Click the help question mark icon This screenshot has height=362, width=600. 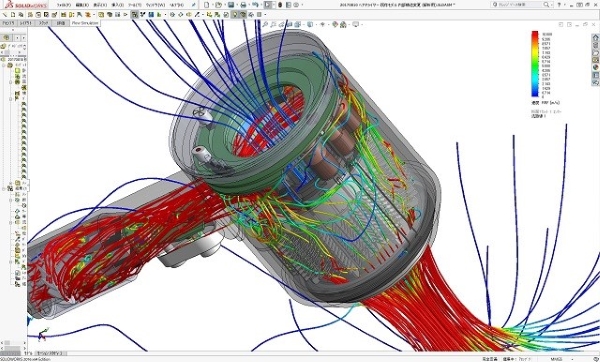tap(559, 5)
